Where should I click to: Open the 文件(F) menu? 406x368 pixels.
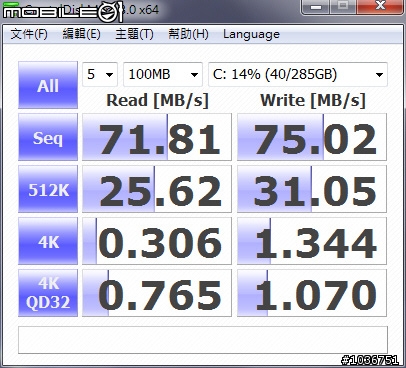point(29,34)
